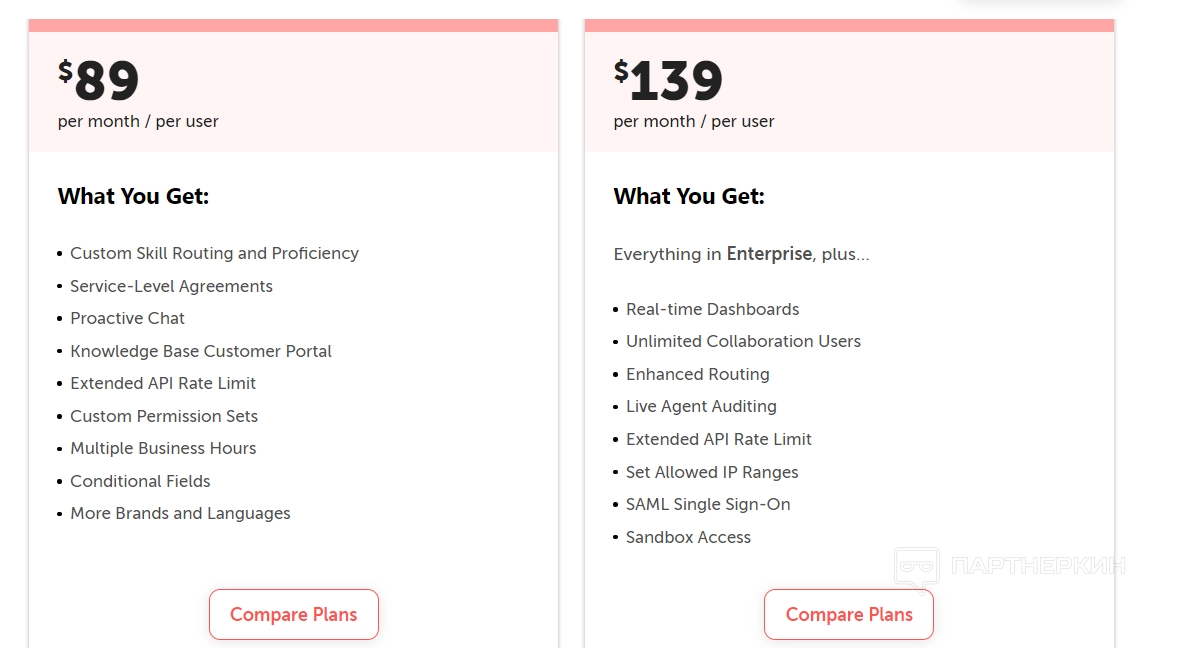Viewport: 1177px width, 648px height.
Task: Click the Set Allowed IP Ranges item
Action: [x=712, y=472]
